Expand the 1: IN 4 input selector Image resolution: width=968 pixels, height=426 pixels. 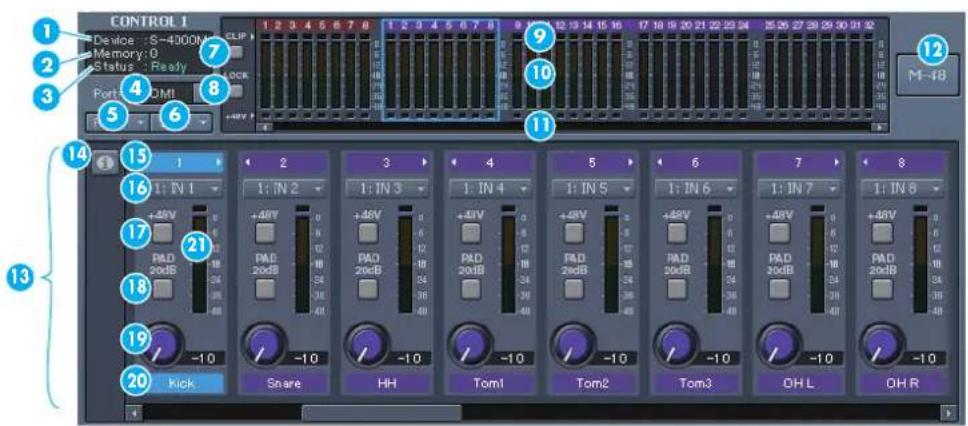(490, 188)
